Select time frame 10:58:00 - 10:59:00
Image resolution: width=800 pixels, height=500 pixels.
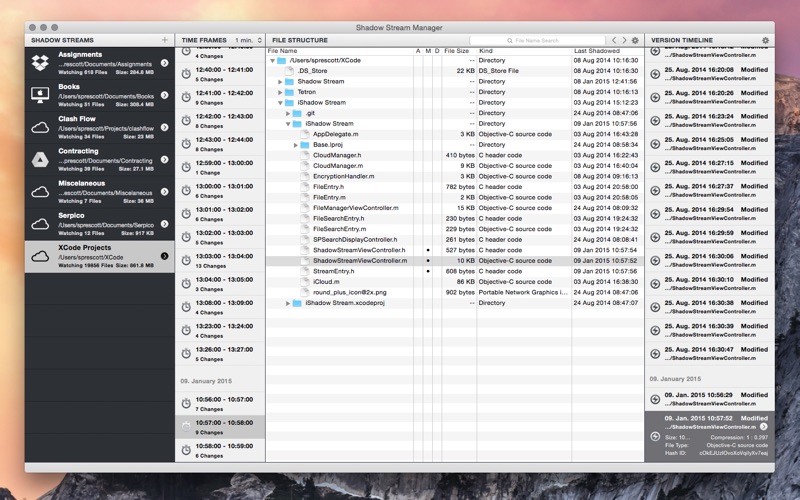(x=220, y=450)
